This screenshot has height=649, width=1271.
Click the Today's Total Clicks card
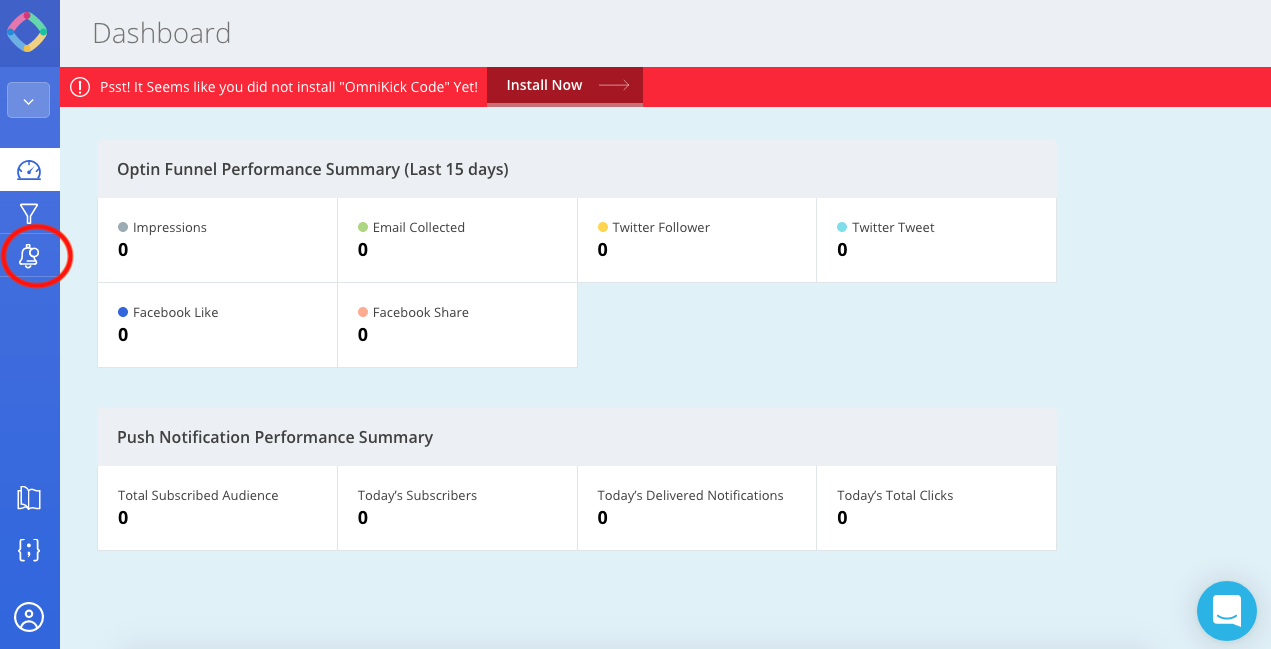click(936, 507)
